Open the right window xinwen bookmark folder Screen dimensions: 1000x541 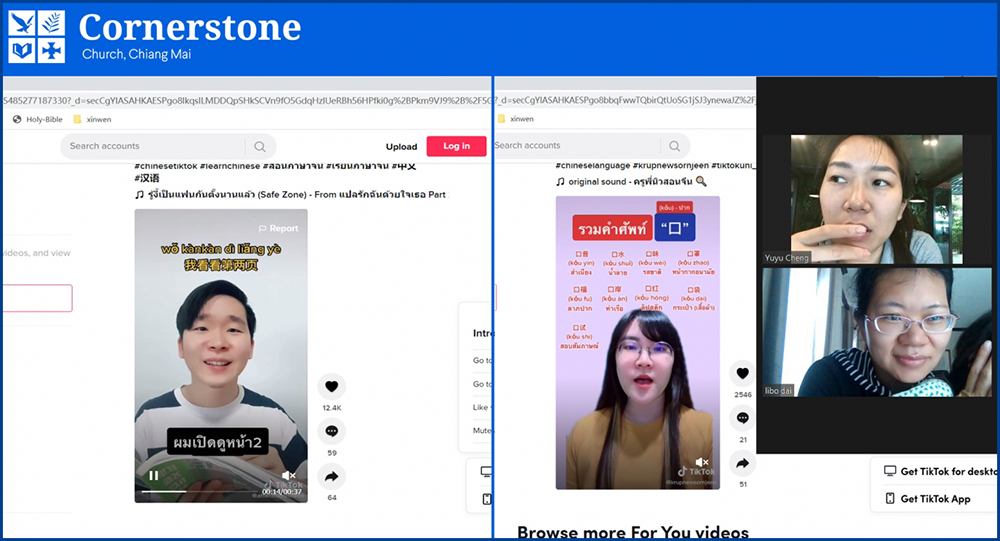tap(516, 119)
